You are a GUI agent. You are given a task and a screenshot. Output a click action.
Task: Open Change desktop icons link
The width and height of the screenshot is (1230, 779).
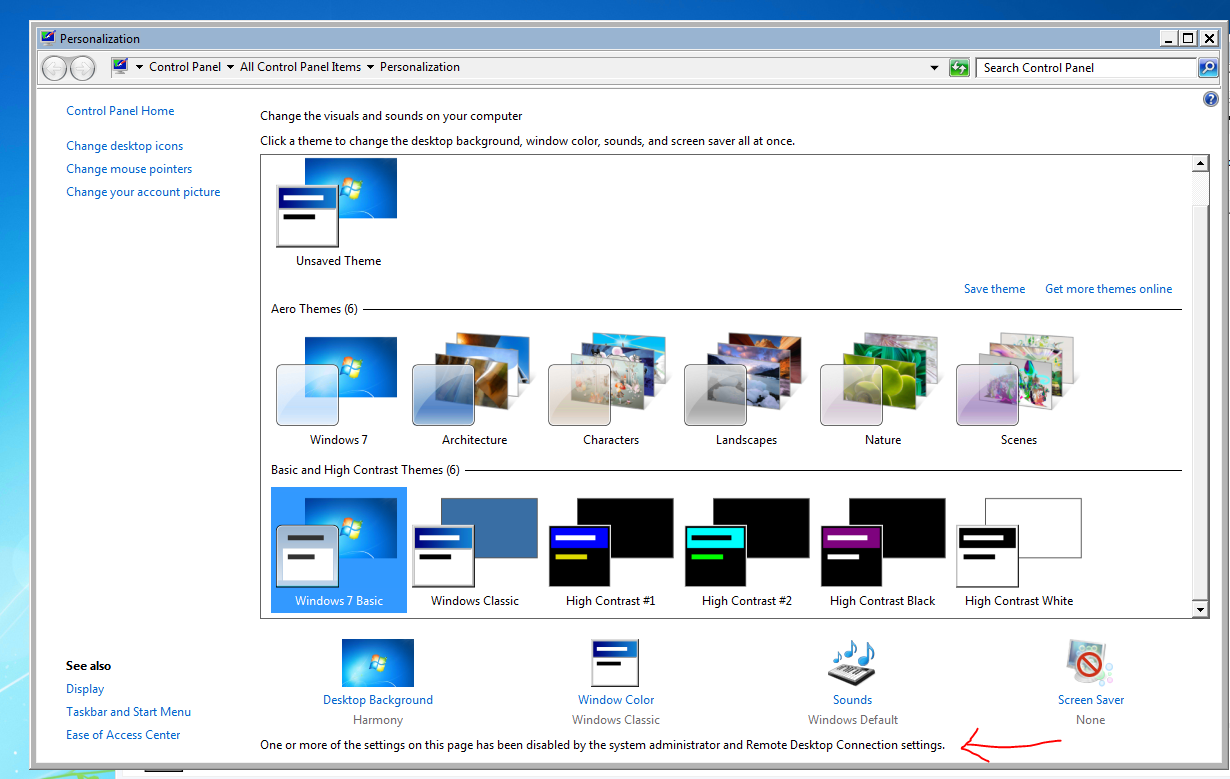[125, 146]
